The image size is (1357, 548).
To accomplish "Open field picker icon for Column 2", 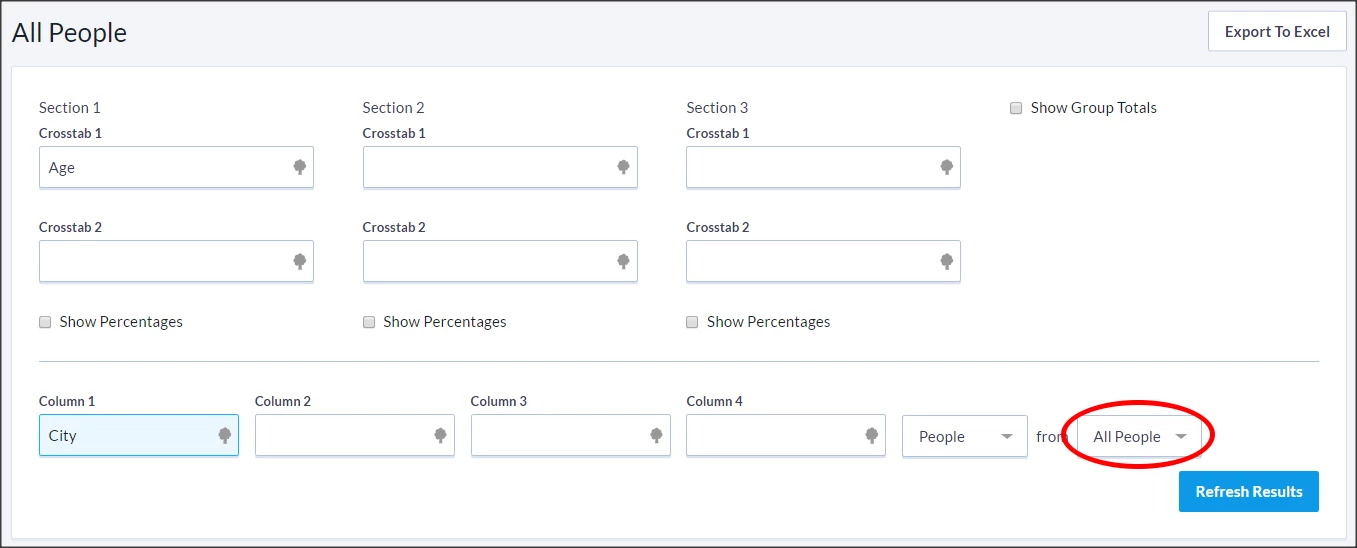I will click(440, 435).
